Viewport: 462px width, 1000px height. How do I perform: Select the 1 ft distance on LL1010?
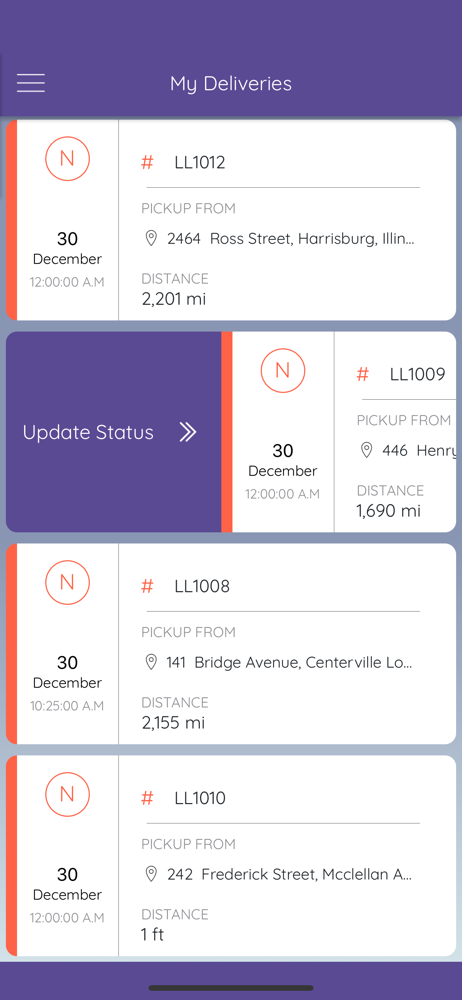click(153, 934)
